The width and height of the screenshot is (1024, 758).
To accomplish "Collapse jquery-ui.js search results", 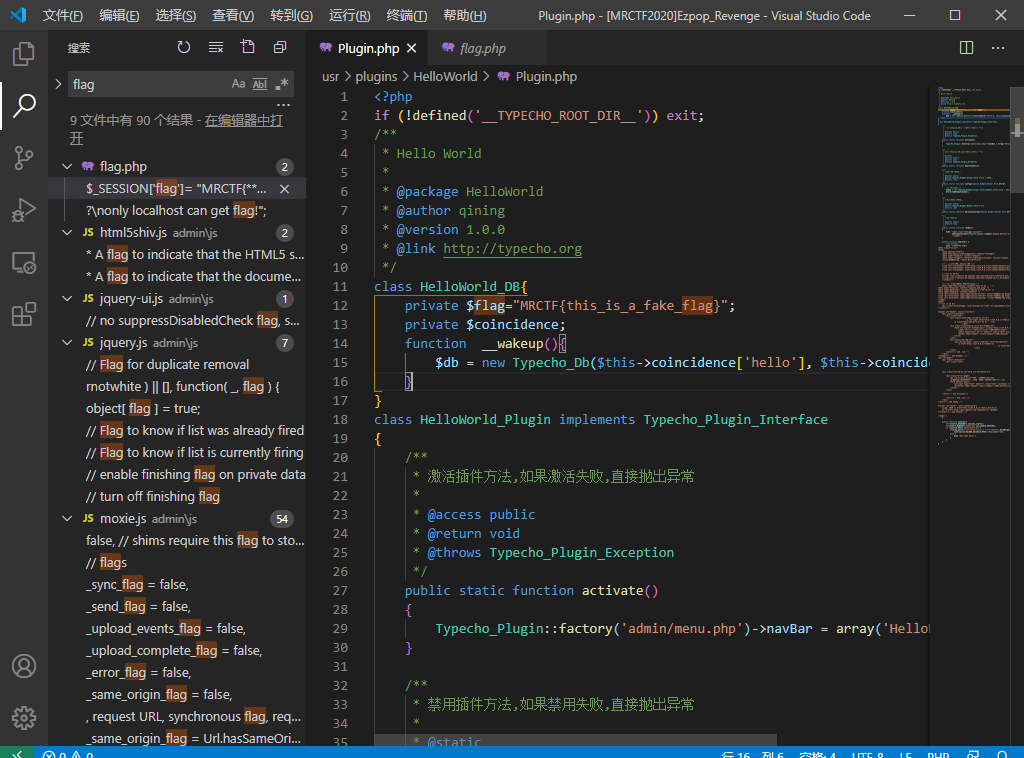I will (67, 298).
